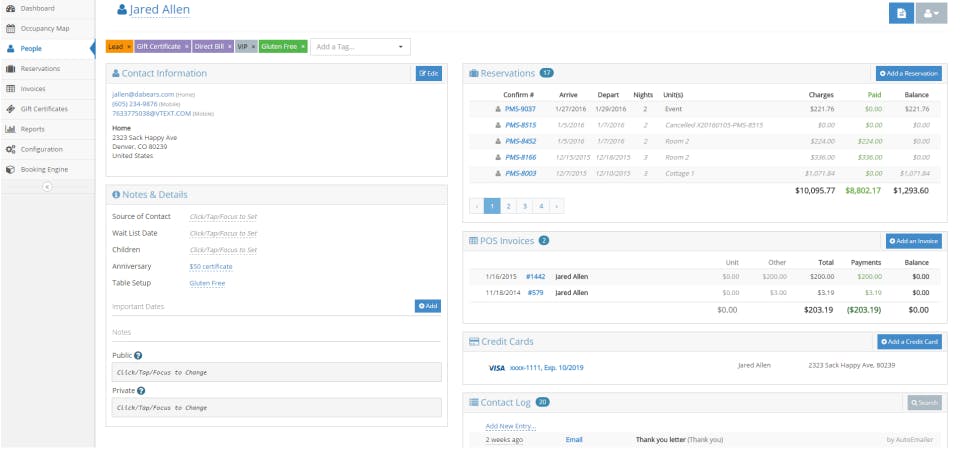Open help icon next to Public notes

pyautogui.click(x=138, y=356)
